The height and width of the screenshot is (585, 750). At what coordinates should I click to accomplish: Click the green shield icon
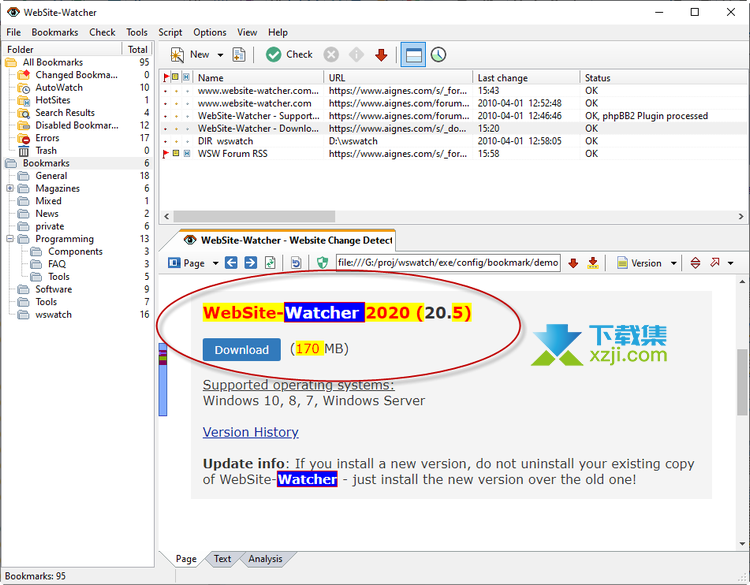click(x=322, y=263)
